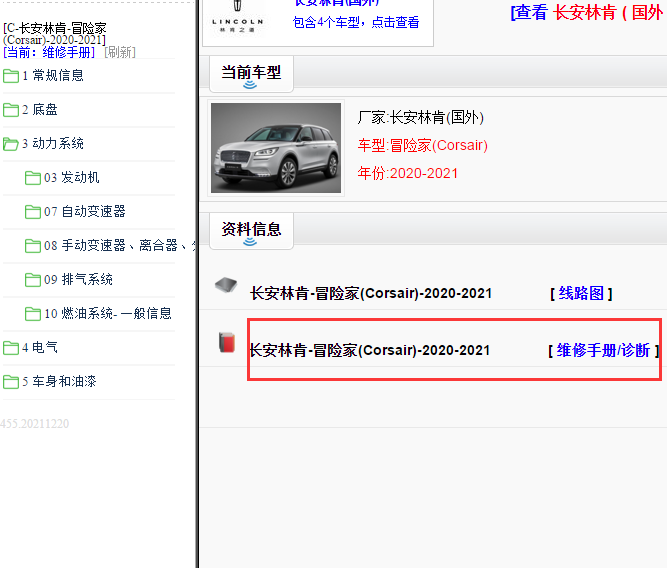The image size is (667, 568).
Task: Select the 当前车型 tab
Action: [x=251, y=73]
